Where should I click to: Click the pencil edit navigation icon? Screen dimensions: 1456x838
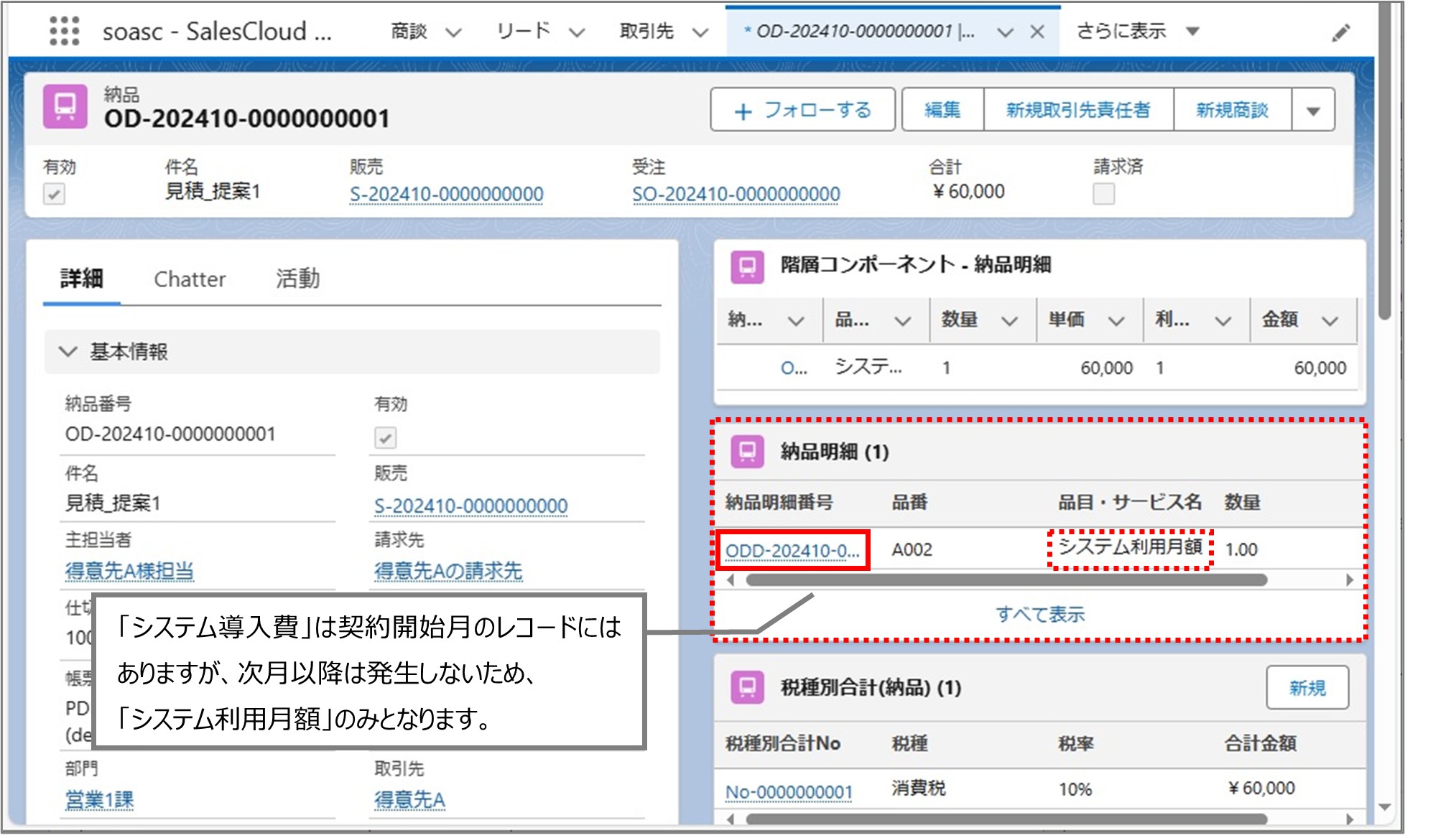tap(1340, 33)
